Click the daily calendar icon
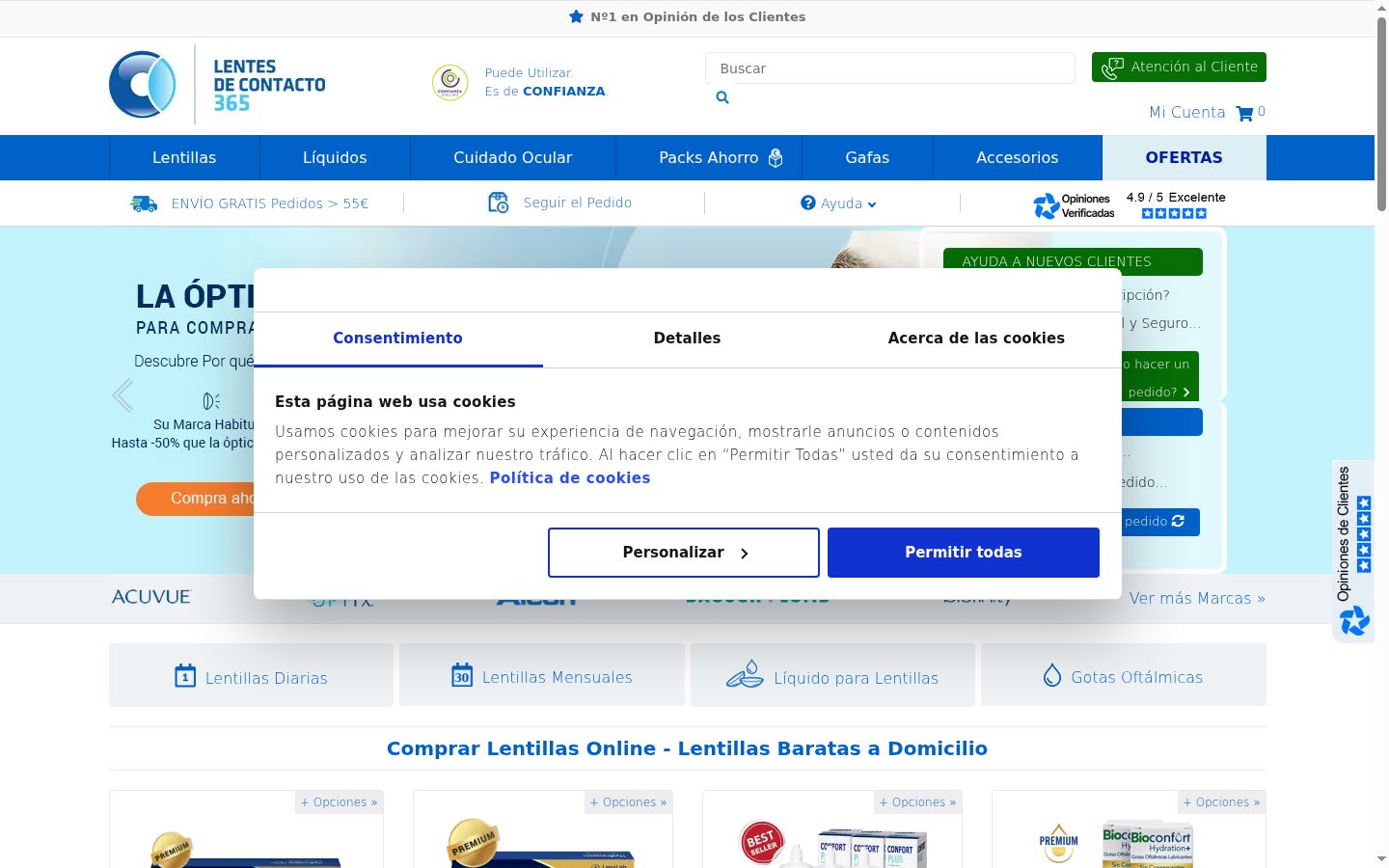The image size is (1389, 868). tap(185, 676)
